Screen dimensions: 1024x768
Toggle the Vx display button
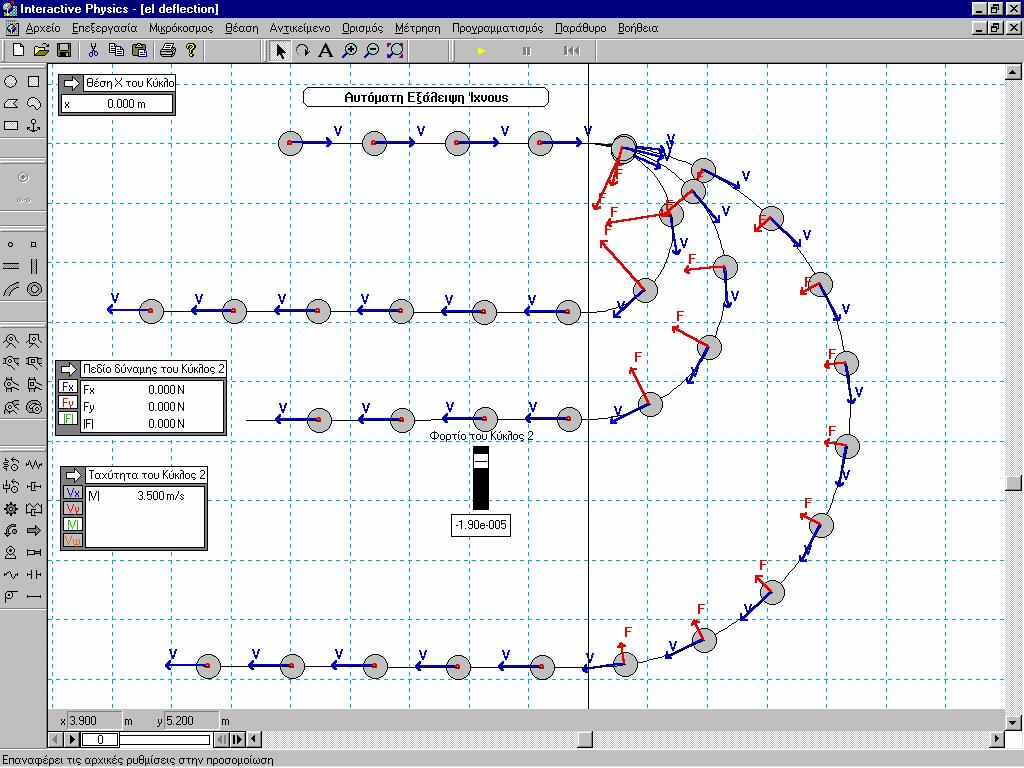pos(73,493)
